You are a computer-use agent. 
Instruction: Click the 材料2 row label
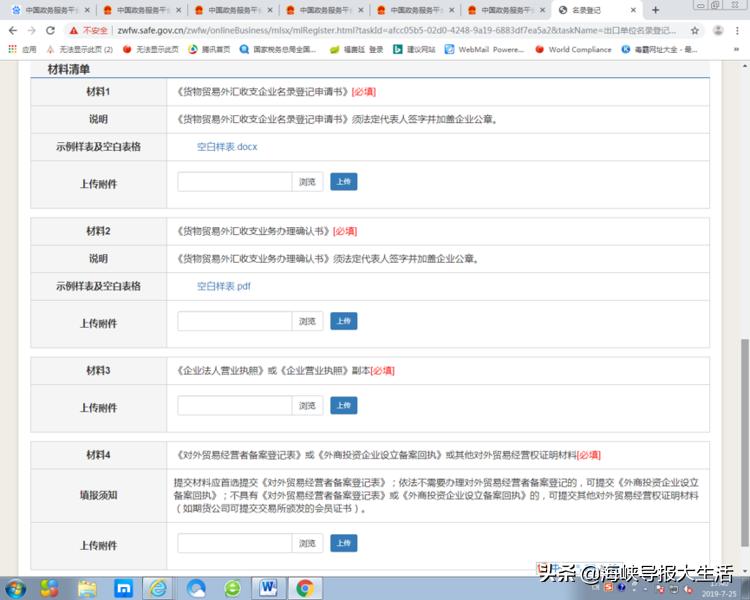pyautogui.click(x=98, y=231)
